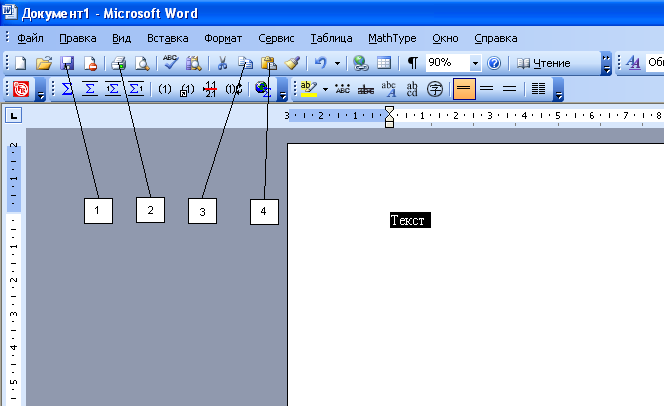Image resolution: width=664 pixels, height=406 pixels.
Task: Print the document using the printer icon
Action: pyautogui.click(x=119, y=64)
